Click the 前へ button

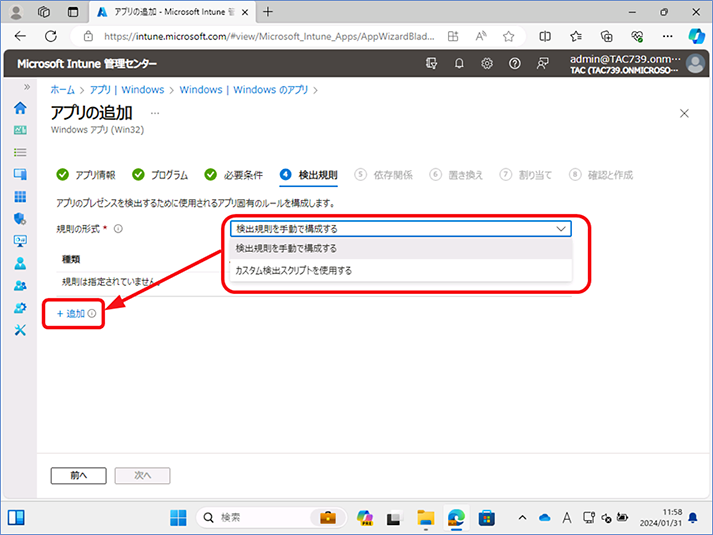79,475
